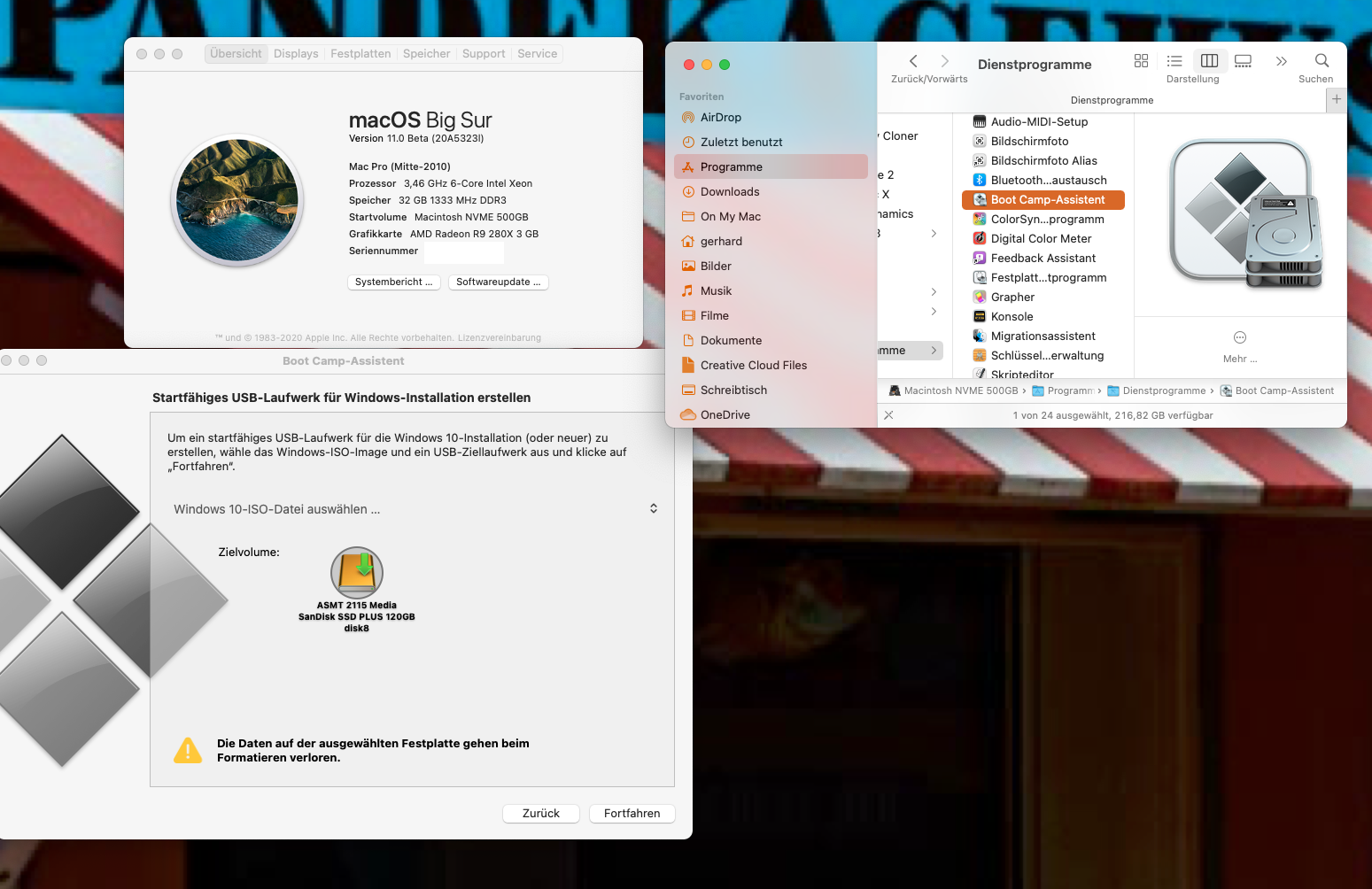Go back in Finder window
This screenshot has width=1372, height=889.
913,61
